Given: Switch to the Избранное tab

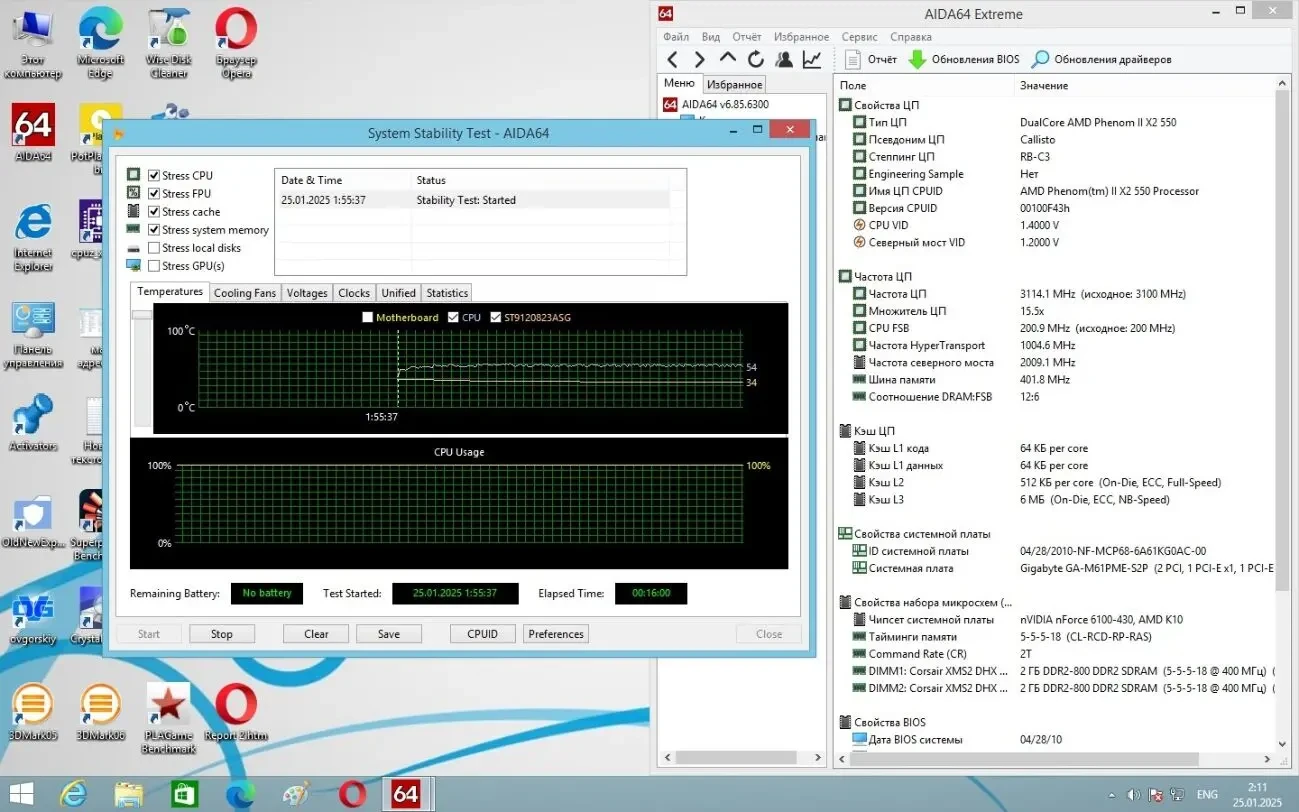Looking at the screenshot, I should coord(735,84).
